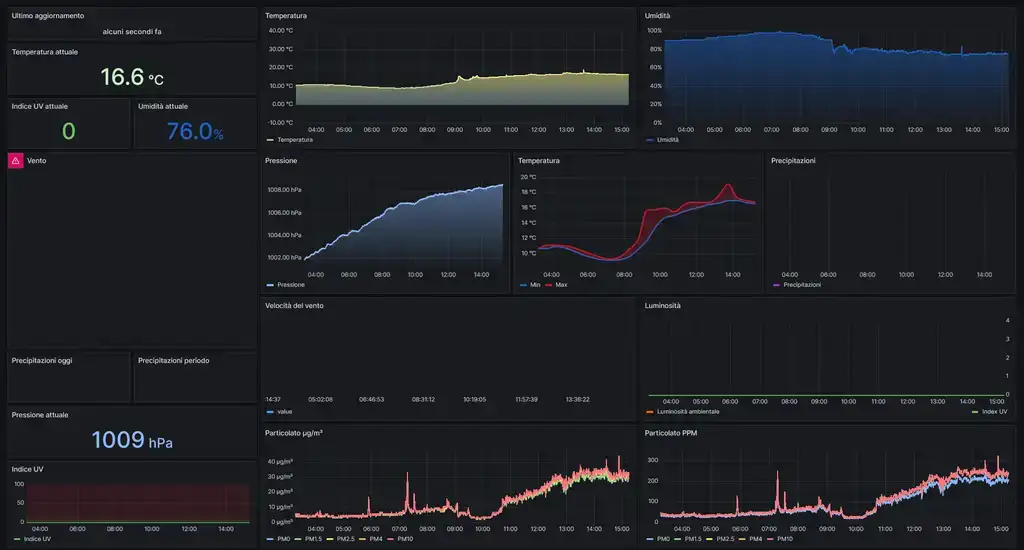
Task: Click the red warning icon on Vento panel
Action: point(15,160)
